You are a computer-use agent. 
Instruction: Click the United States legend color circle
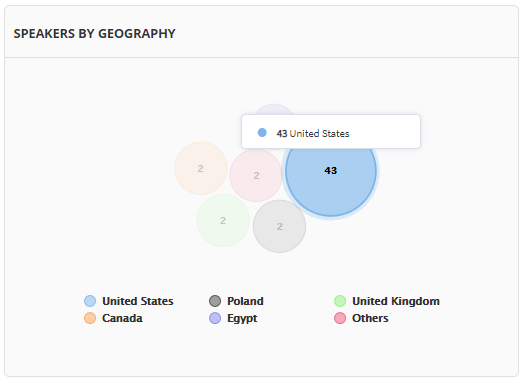tap(90, 301)
